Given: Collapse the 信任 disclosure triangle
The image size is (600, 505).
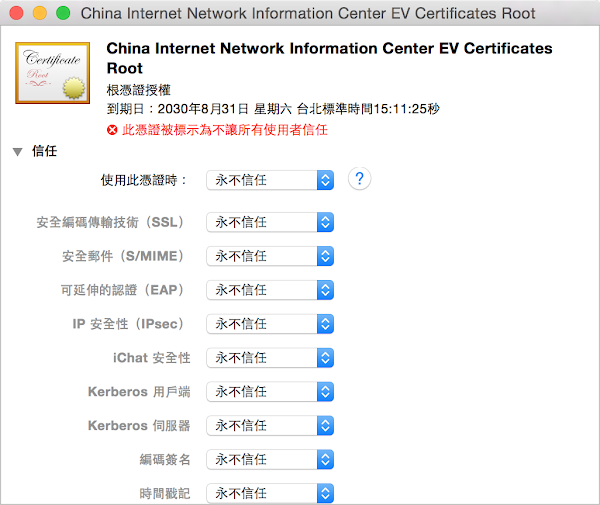Looking at the screenshot, I should [x=18, y=152].
